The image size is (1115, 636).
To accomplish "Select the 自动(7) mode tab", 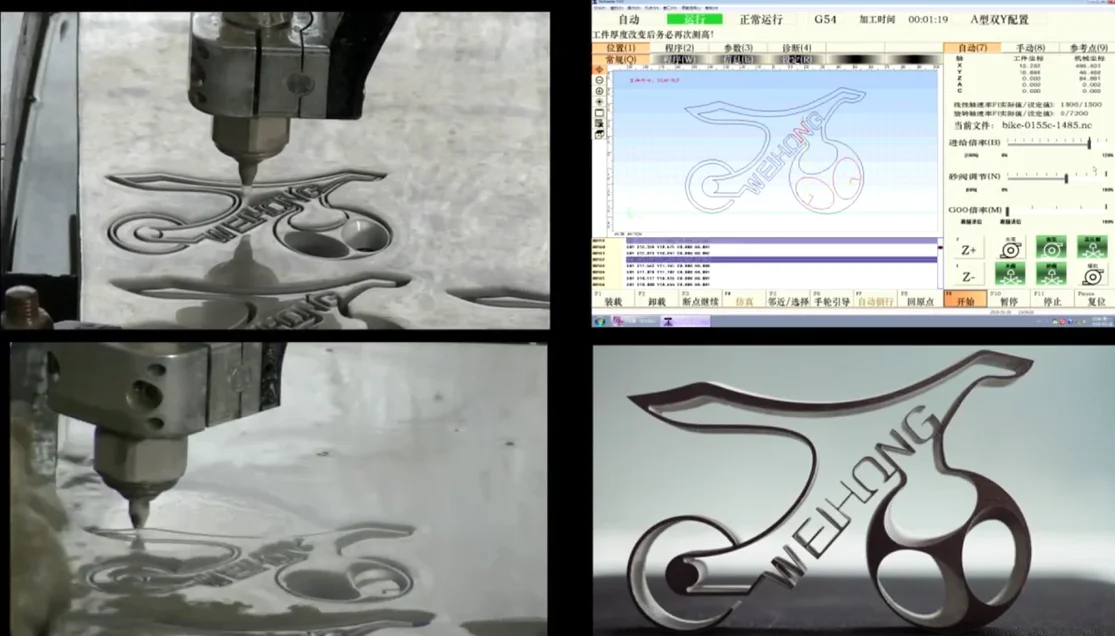I will tap(972, 48).
